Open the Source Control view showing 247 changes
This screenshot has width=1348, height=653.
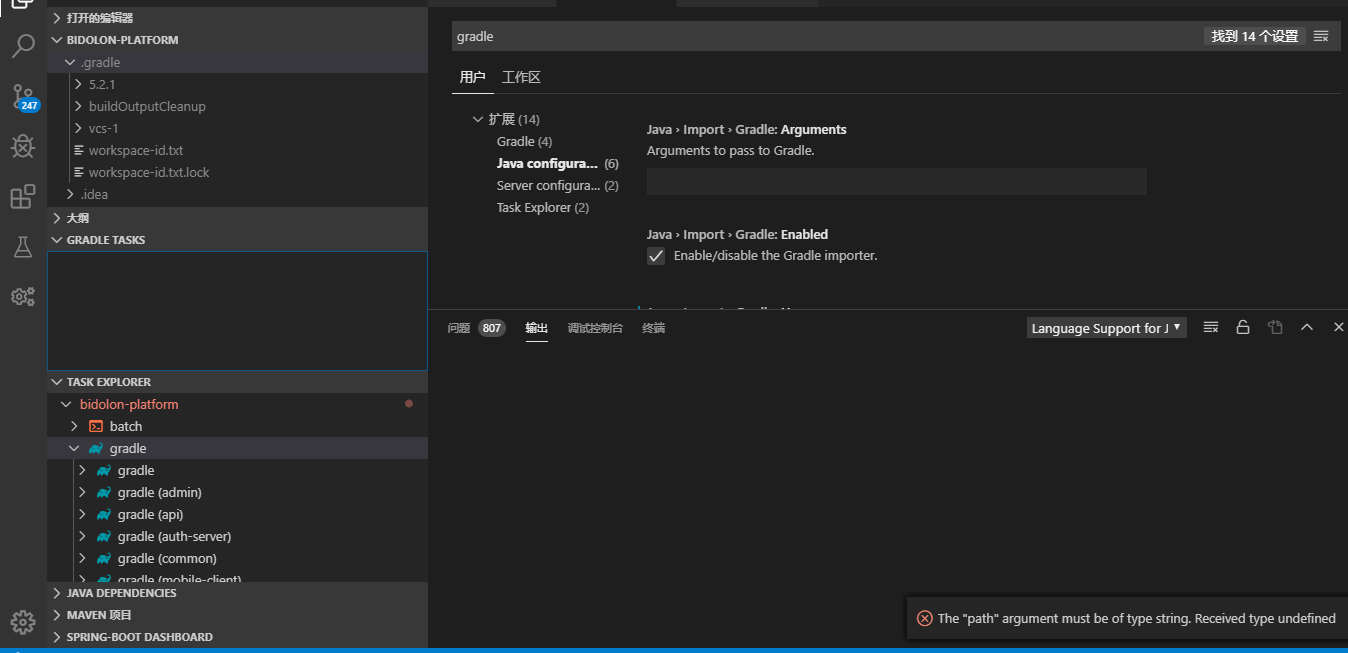(23, 96)
